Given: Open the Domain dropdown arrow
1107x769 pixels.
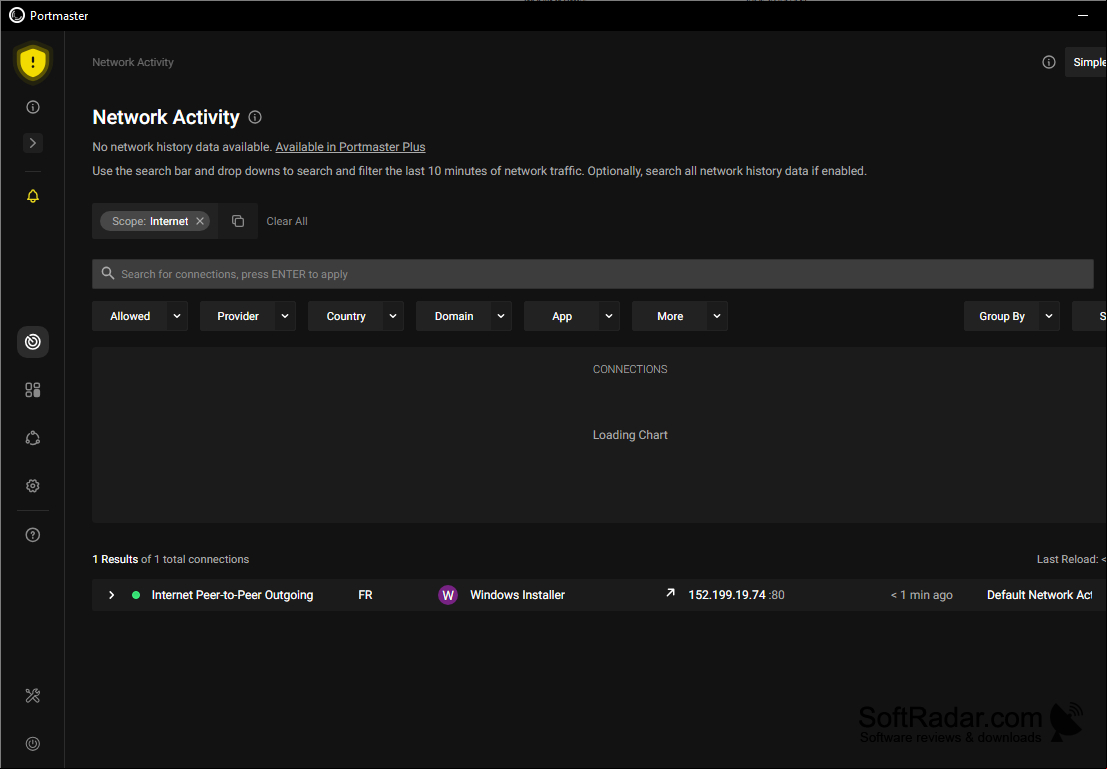Looking at the screenshot, I should (501, 316).
